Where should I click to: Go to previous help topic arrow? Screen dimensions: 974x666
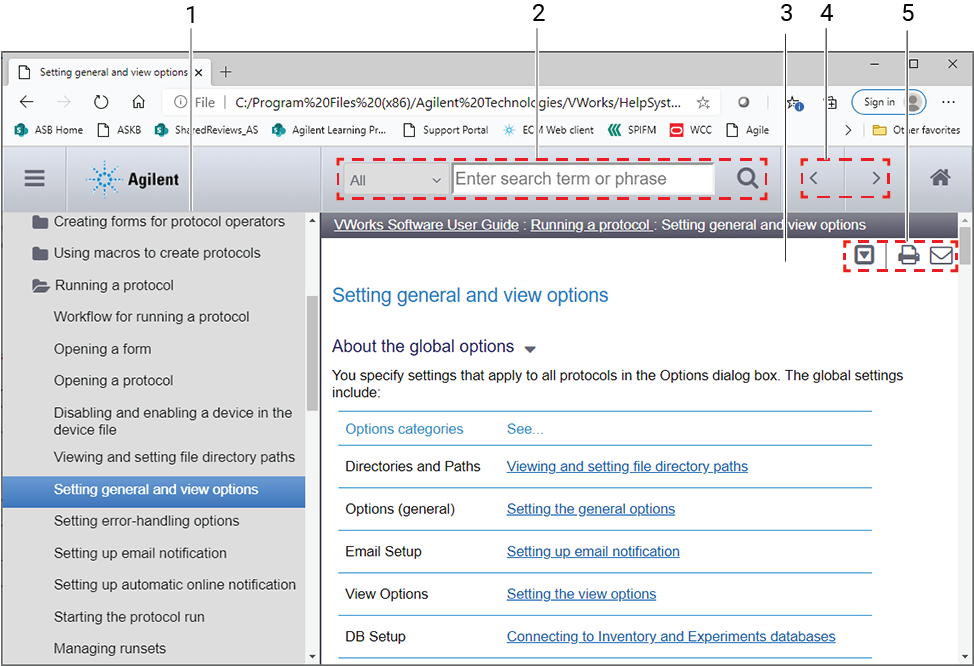[x=813, y=178]
